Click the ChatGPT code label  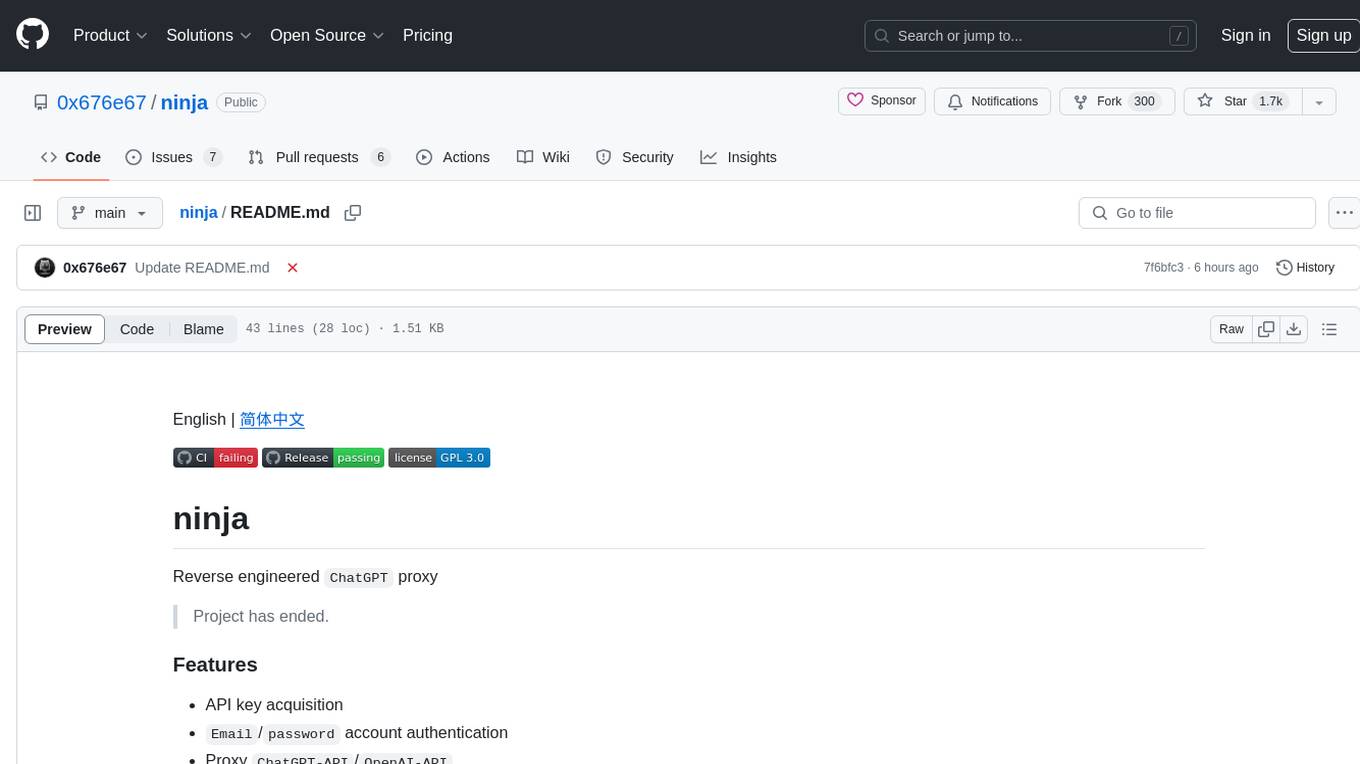[x=359, y=577]
